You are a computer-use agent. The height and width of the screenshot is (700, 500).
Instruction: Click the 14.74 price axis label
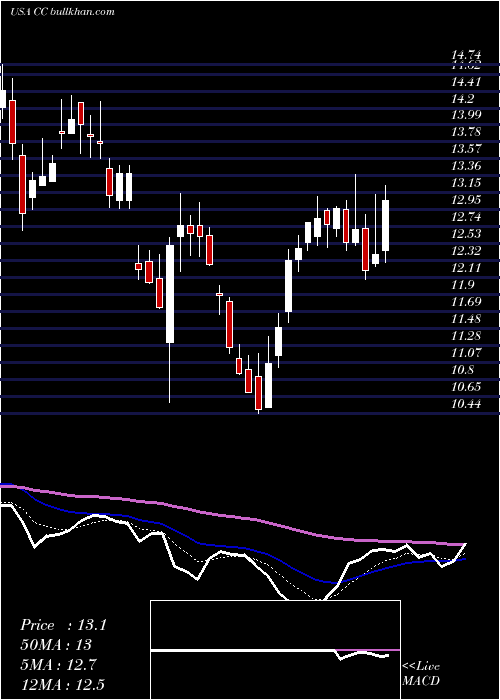[467, 56]
